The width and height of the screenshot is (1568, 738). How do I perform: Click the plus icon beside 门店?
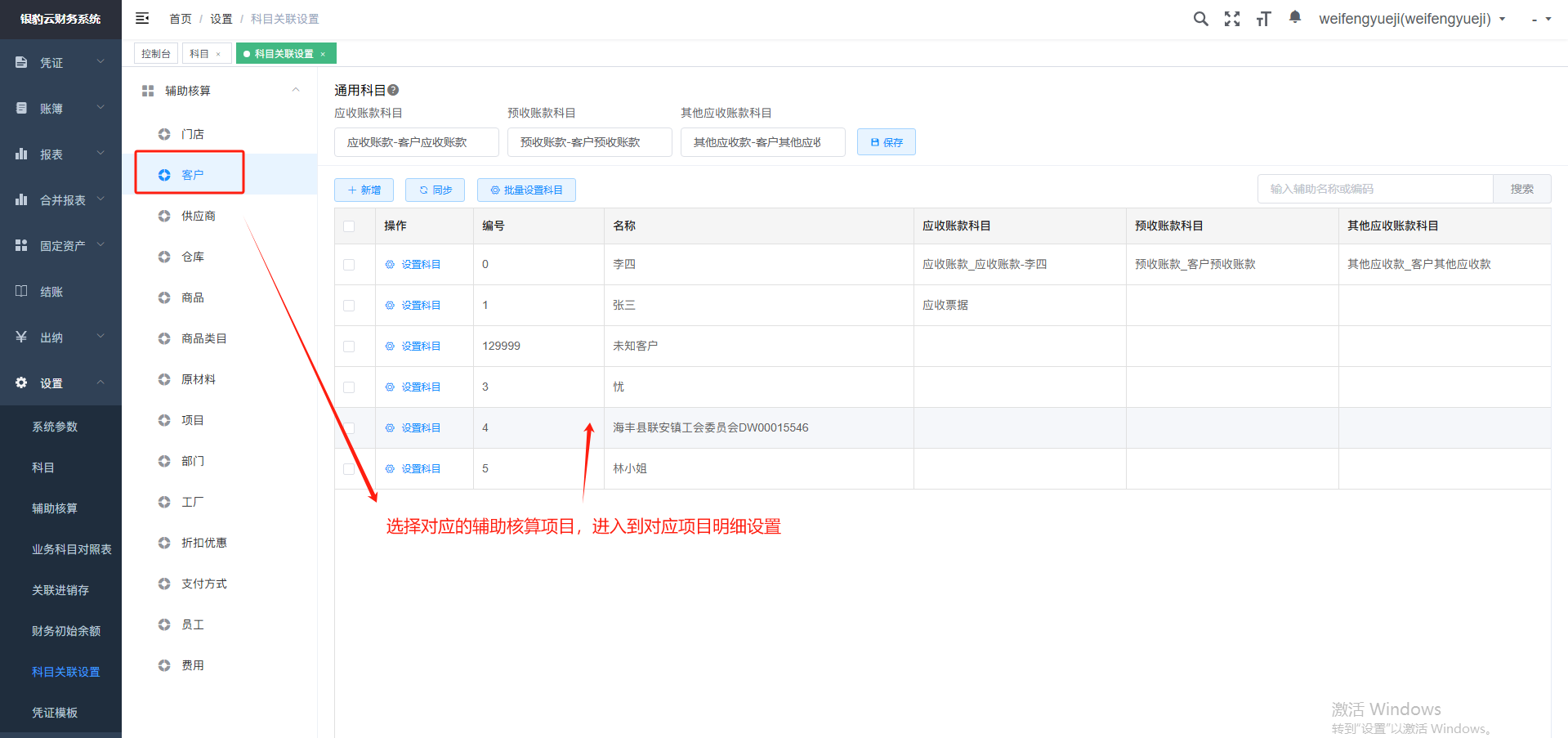[x=164, y=134]
